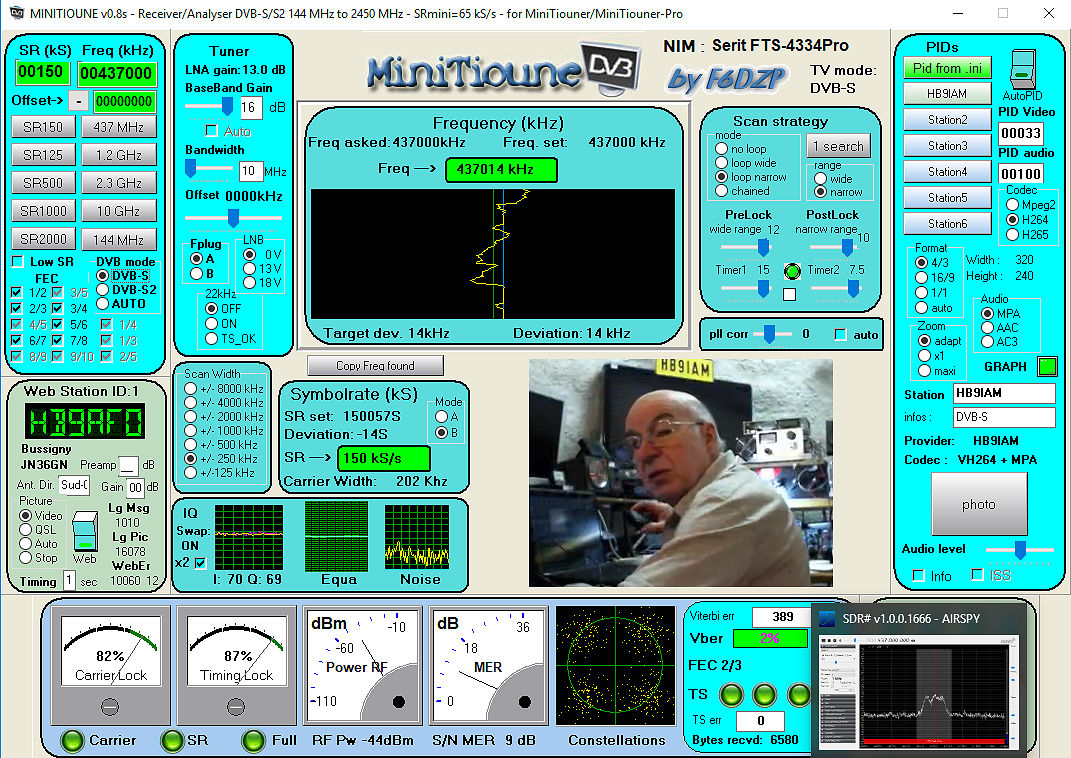
Task: Select the H265 codec option
Action: coord(1013,234)
